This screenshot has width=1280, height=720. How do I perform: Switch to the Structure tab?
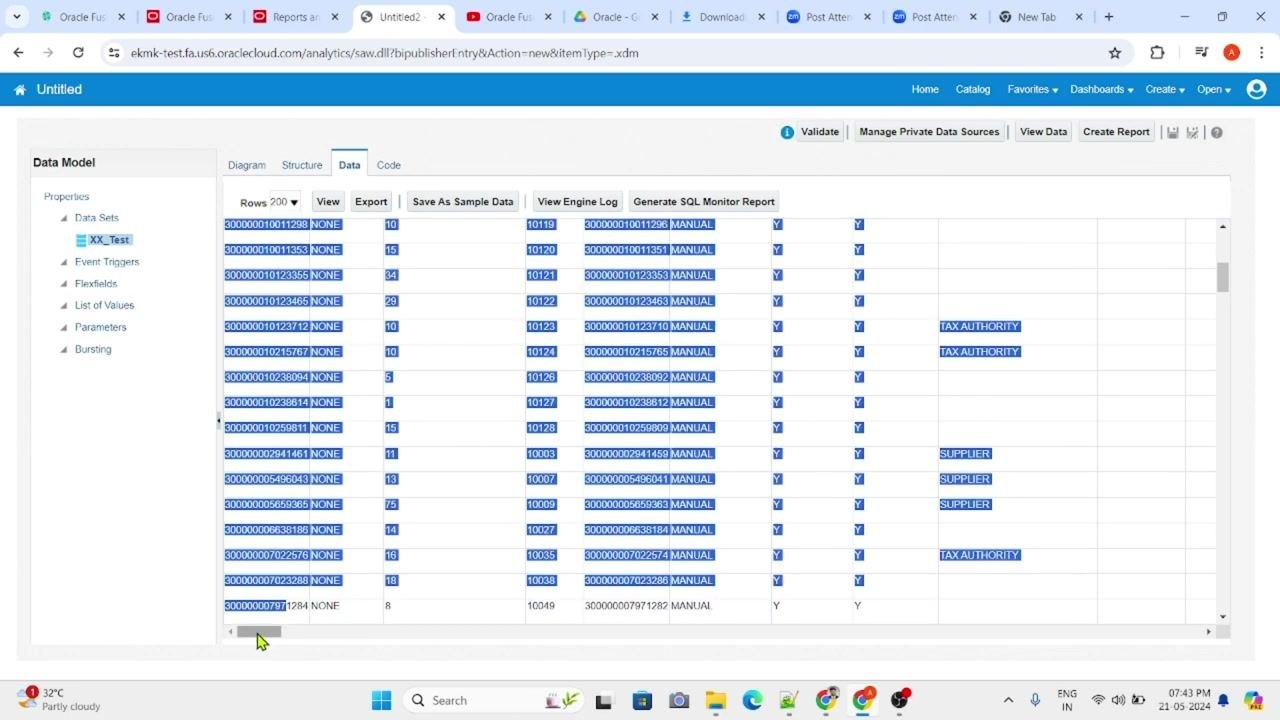[302, 165]
